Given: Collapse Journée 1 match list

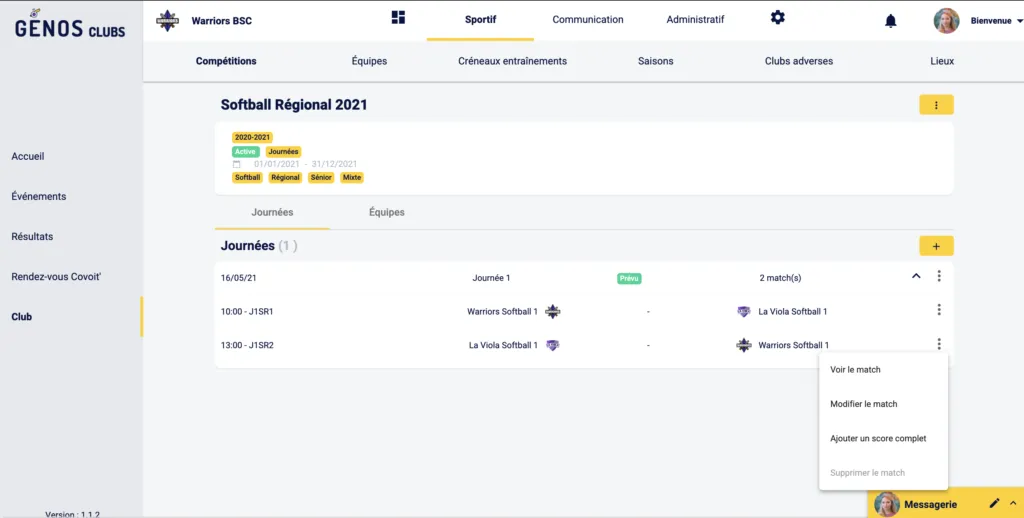Looking at the screenshot, I should click(x=916, y=277).
